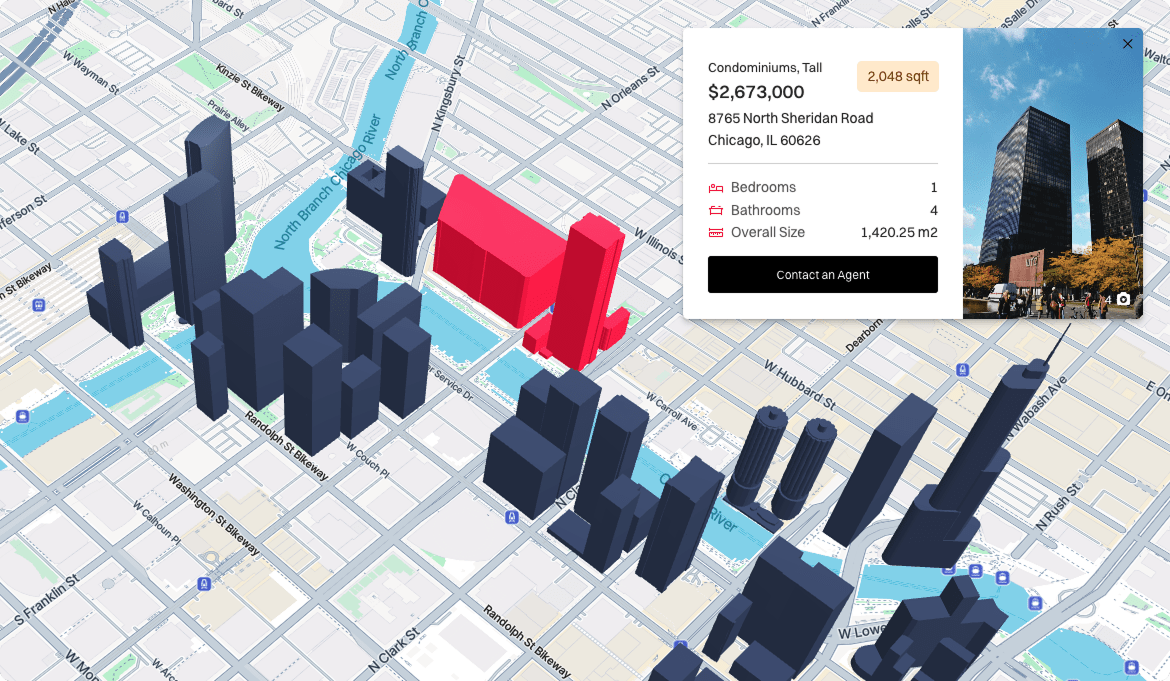Click the W Couch Pl street label

coord(367,459)
